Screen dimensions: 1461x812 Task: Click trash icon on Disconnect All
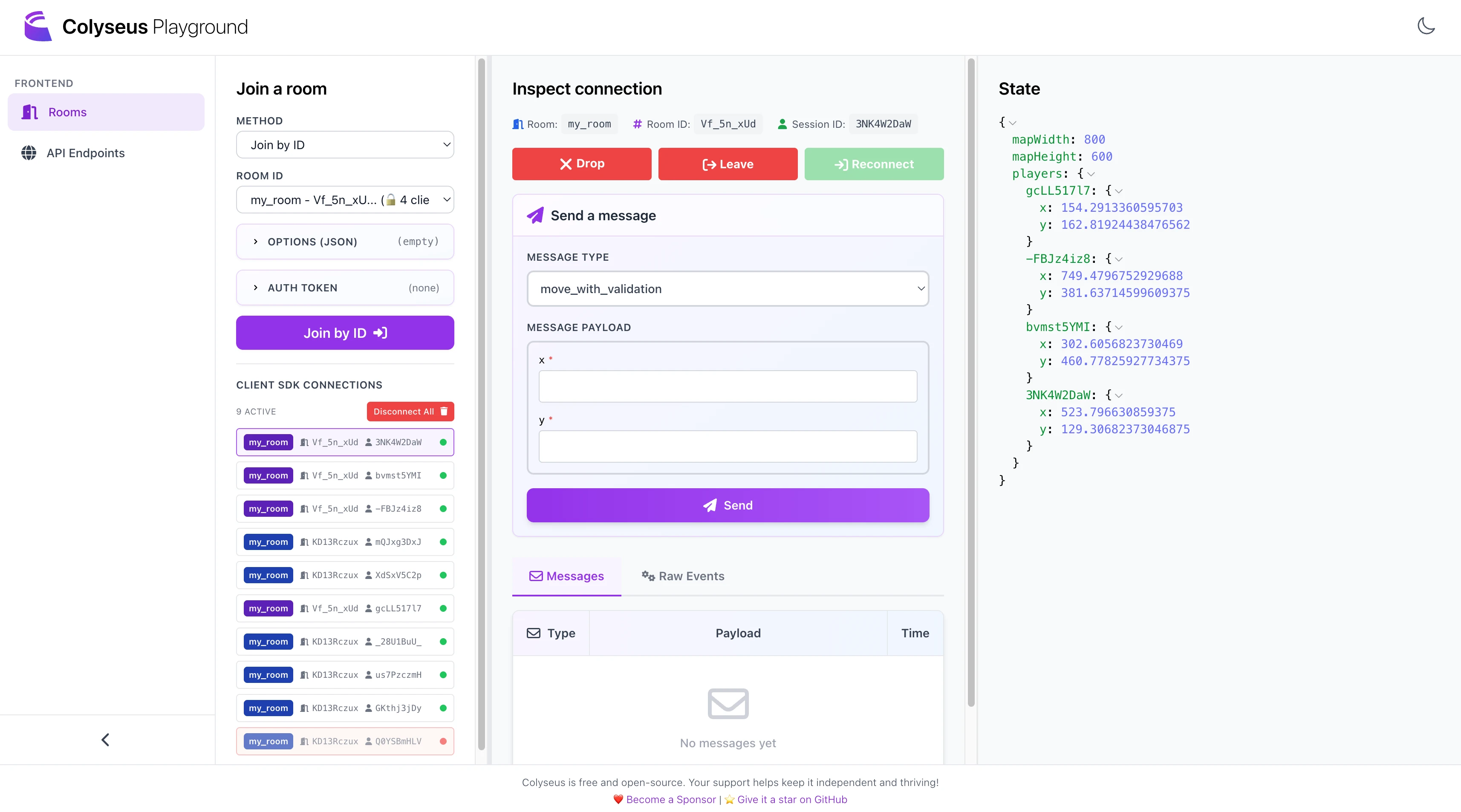point(444,411)
